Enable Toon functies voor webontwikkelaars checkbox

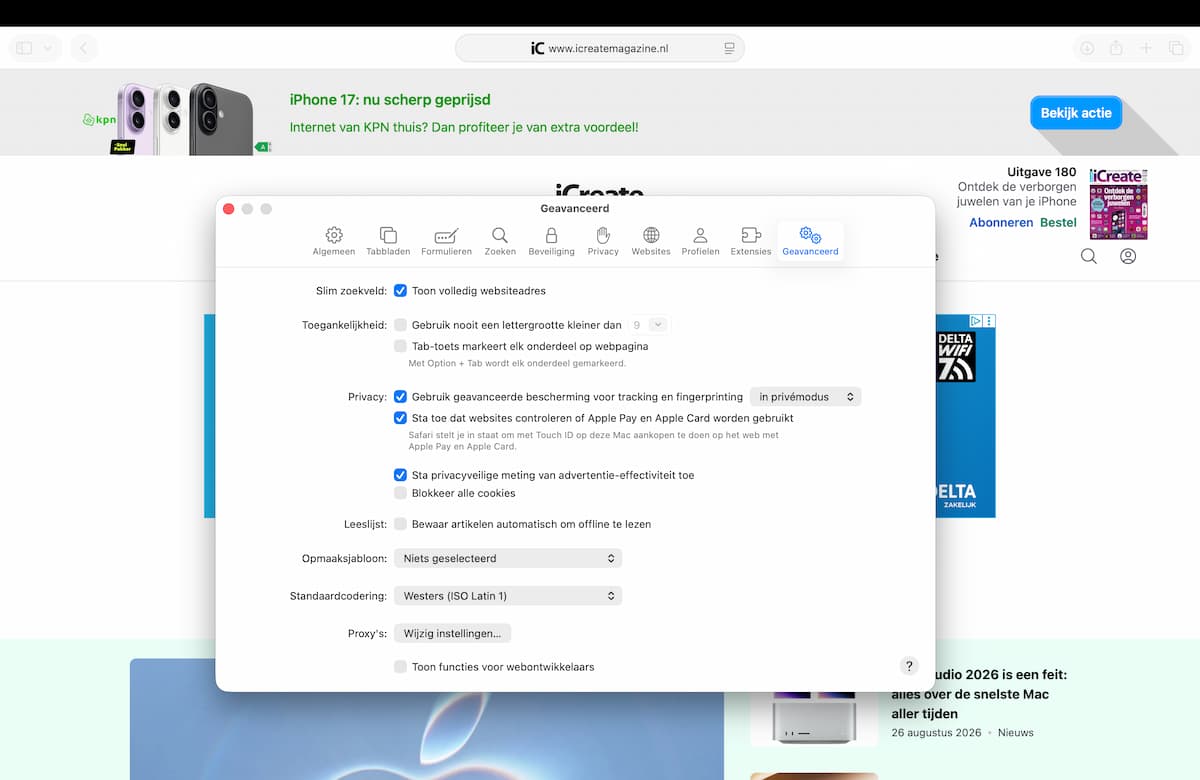tap(400, 667)
